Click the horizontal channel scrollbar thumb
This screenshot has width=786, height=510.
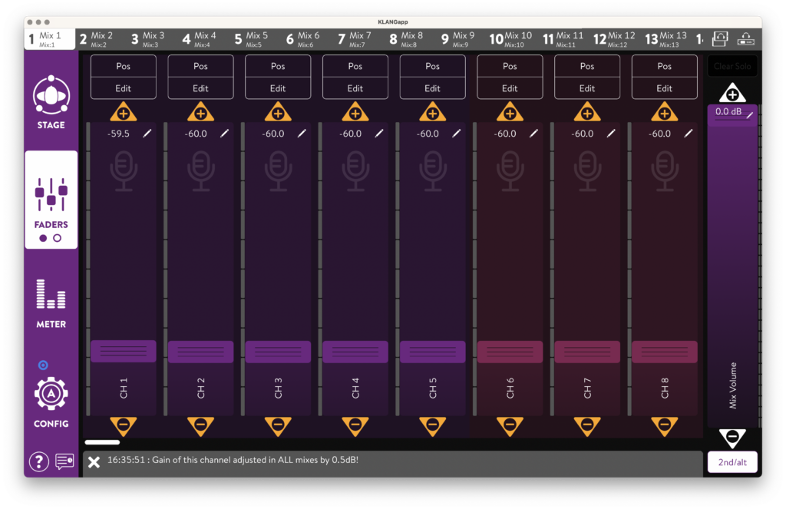pos(102,442)
